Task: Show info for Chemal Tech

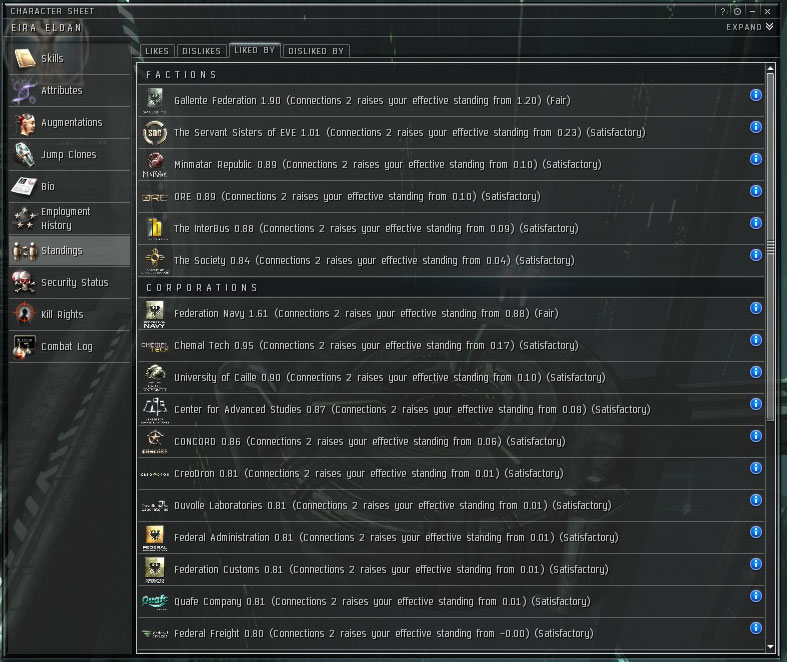Action: [756, 340]
